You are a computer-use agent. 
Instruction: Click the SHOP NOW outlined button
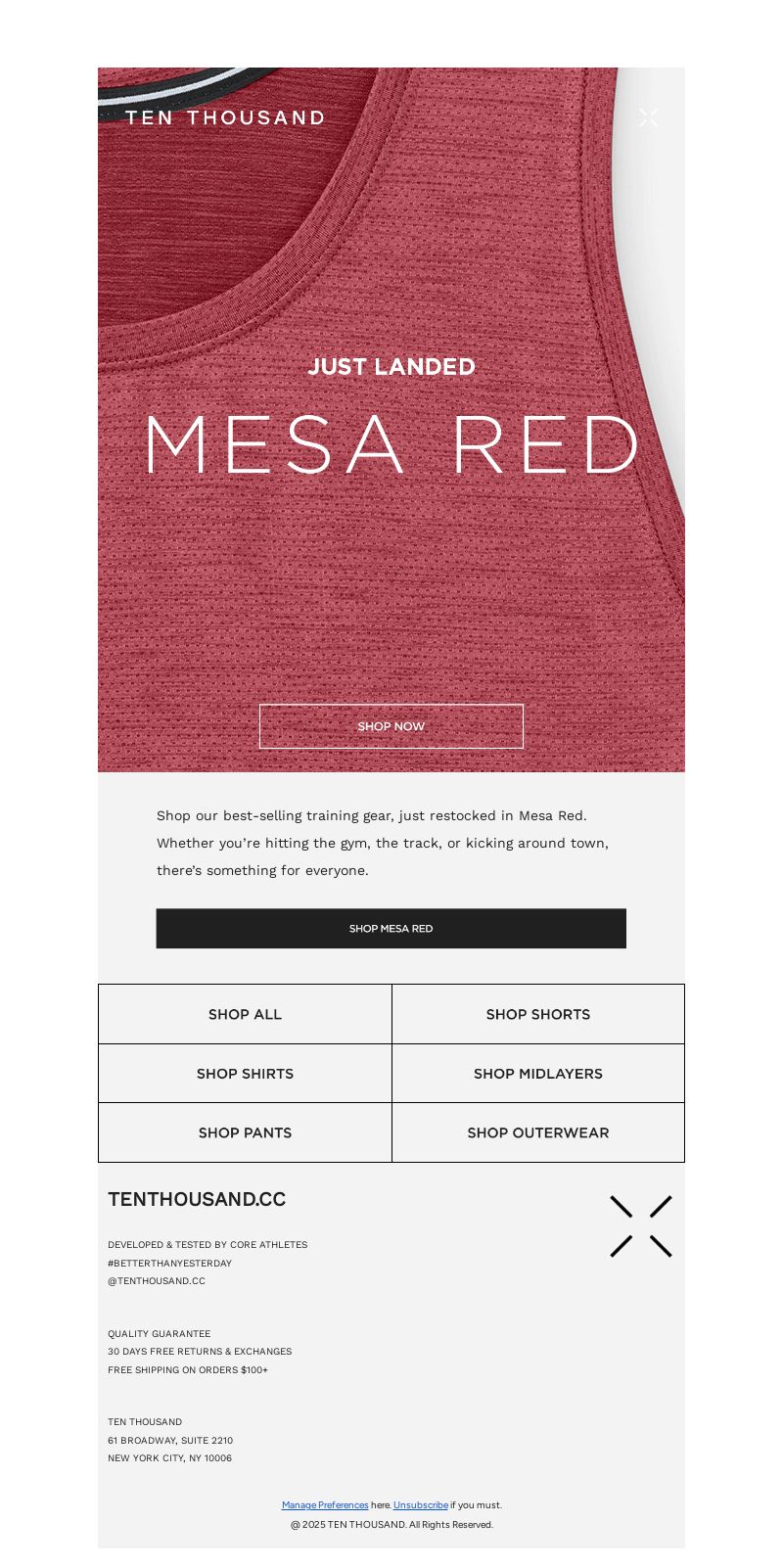[391, 726]
